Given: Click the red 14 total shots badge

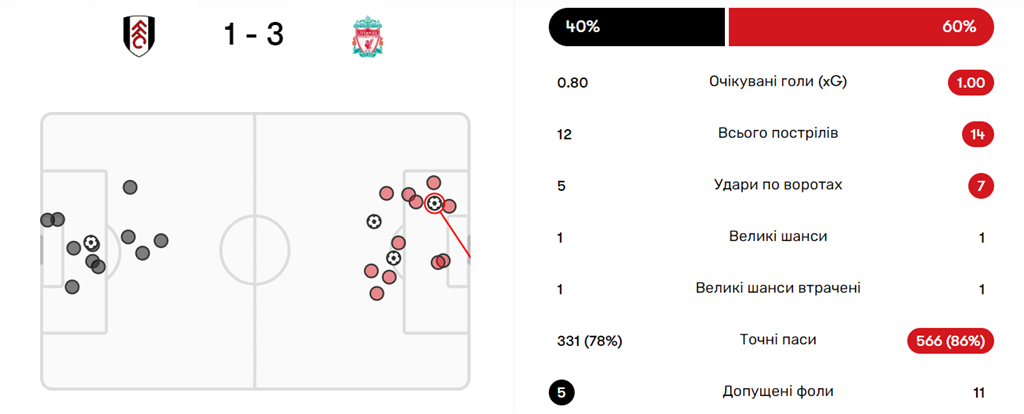Looking at the screenshot, I should 978,135.
